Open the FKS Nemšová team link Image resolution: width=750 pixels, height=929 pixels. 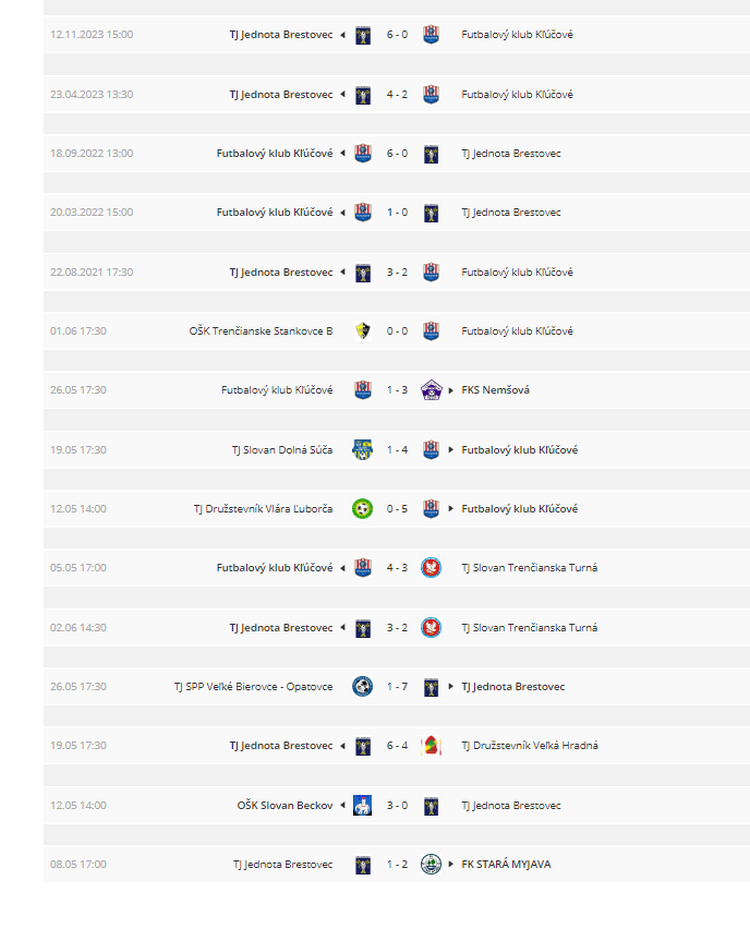tap(495, 390)
